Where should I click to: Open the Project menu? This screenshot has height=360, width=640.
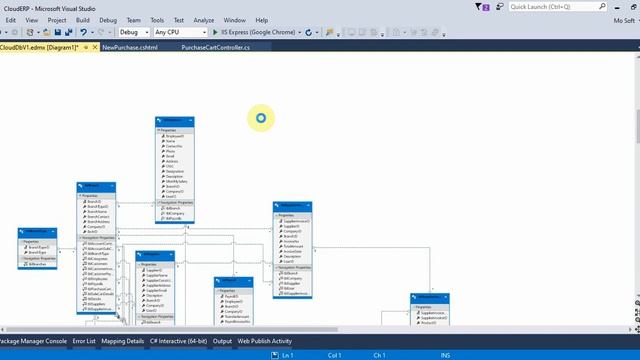click(57, 20)
